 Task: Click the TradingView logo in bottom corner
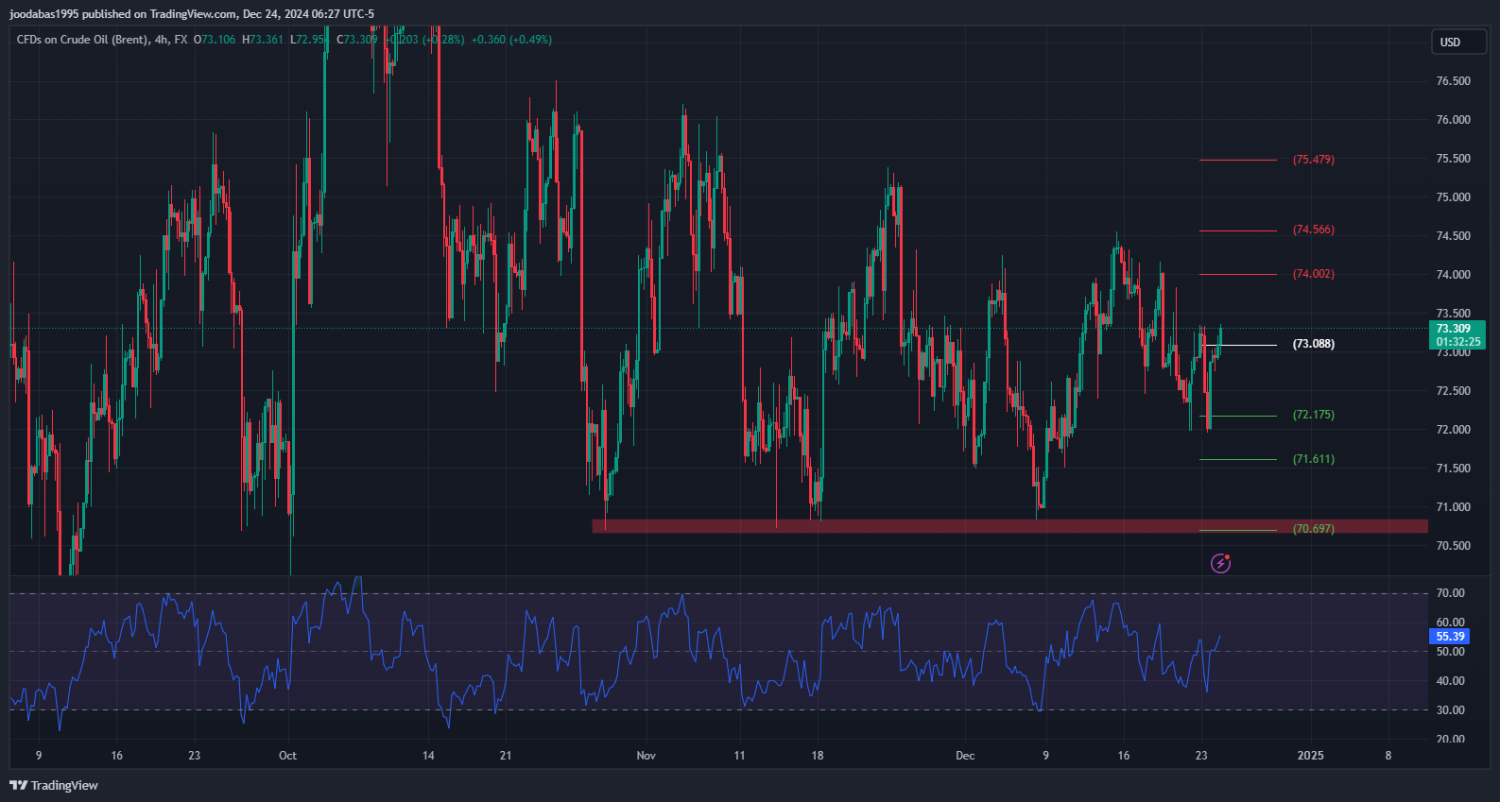point(55,785)
